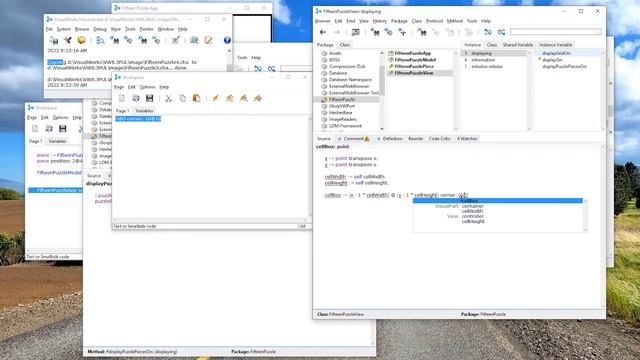
Task: Open the Store menu in the VisualWorks launcher
Action: click(116, 29)
